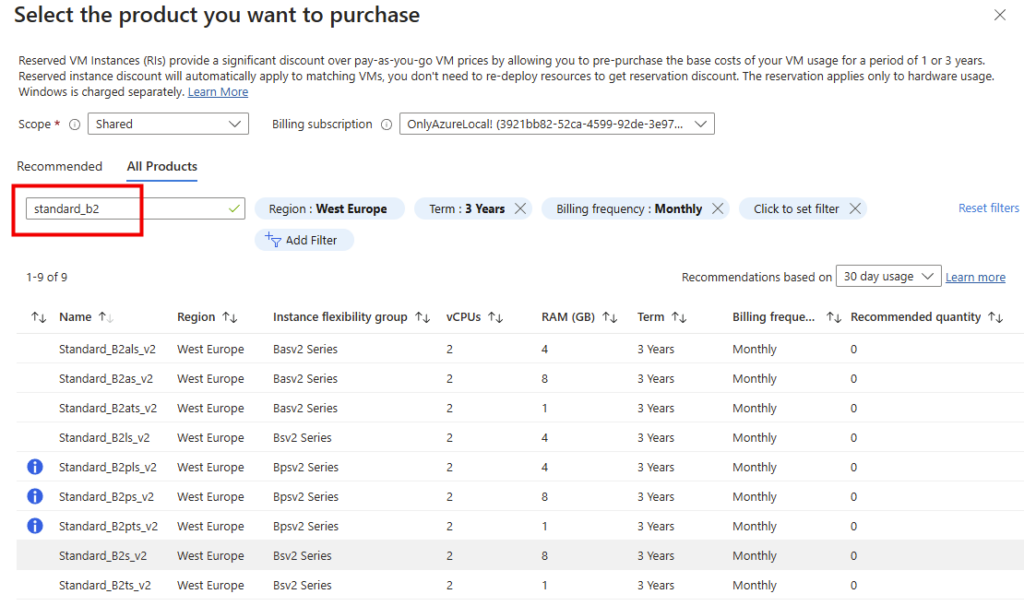1024x606 pixels.
Task: Remove the 'Click to set filter' pill
Action: point(855,208)
